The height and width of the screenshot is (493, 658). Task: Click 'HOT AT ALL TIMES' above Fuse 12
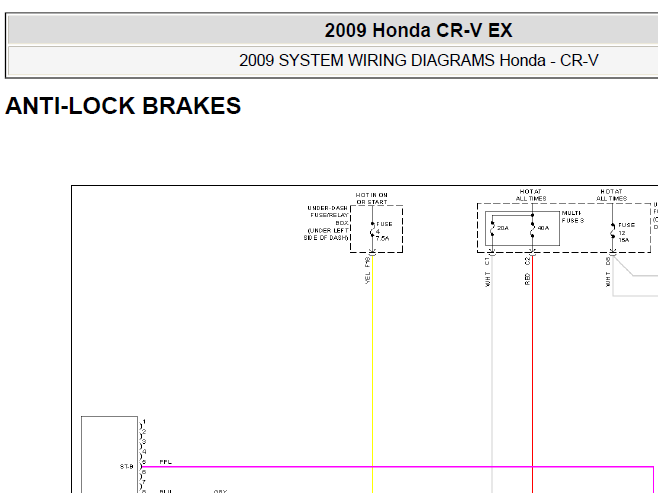[611, 195]
